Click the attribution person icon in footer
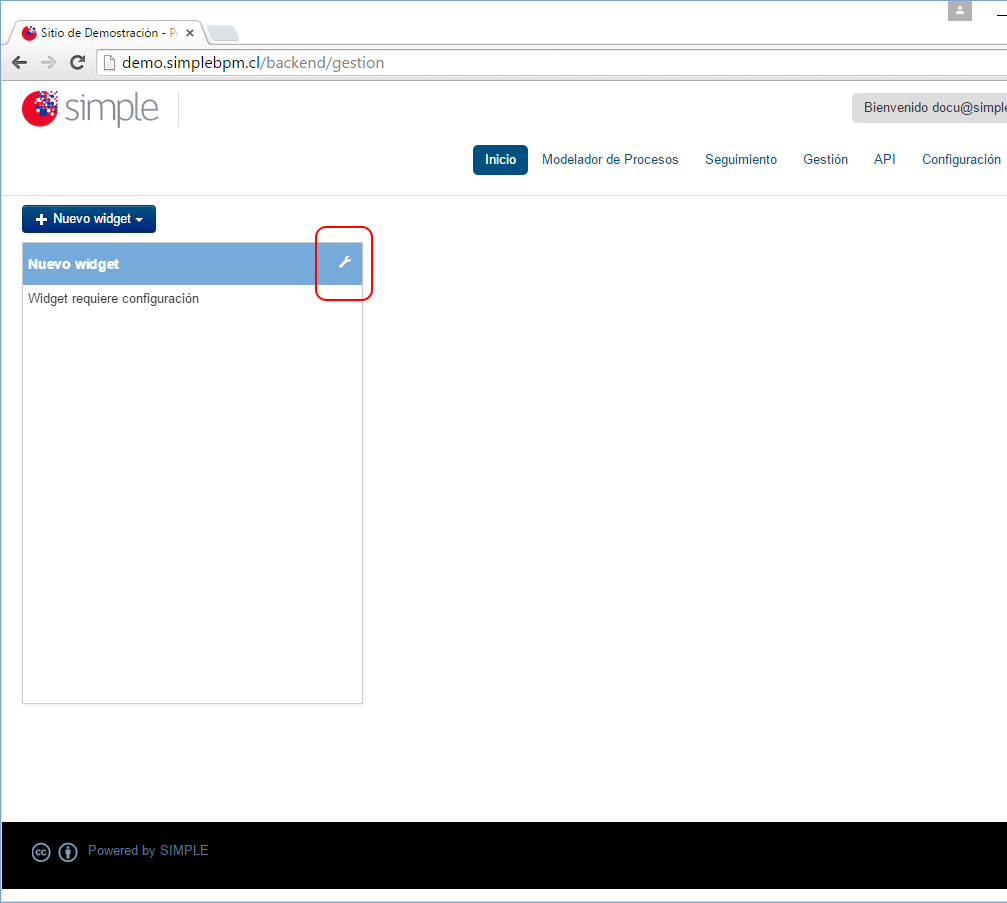Screen dimensions: 1007x903 pyautogui.click(x=68, y=852)
